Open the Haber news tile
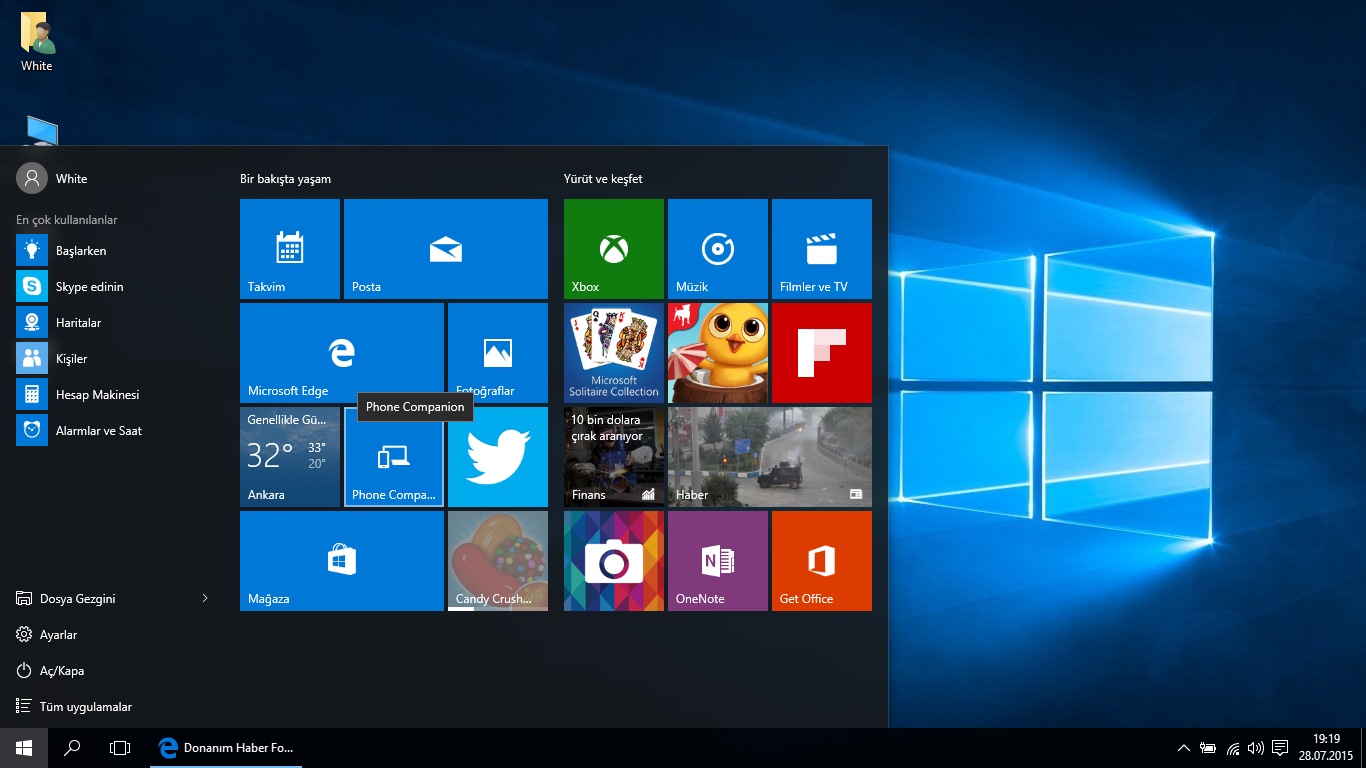This screenshot has height=768, width=1366. click(770, 457)
